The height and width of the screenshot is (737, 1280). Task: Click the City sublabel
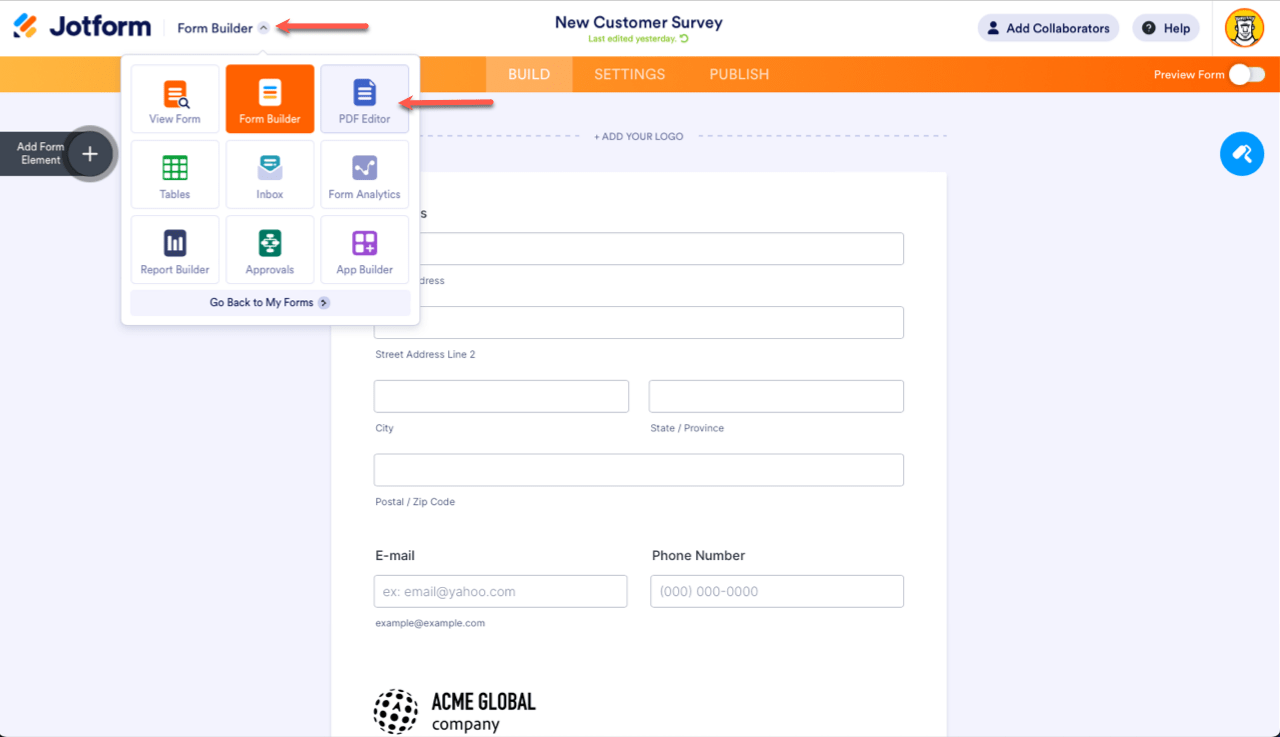pyautogui.click(x=384, y=428)
